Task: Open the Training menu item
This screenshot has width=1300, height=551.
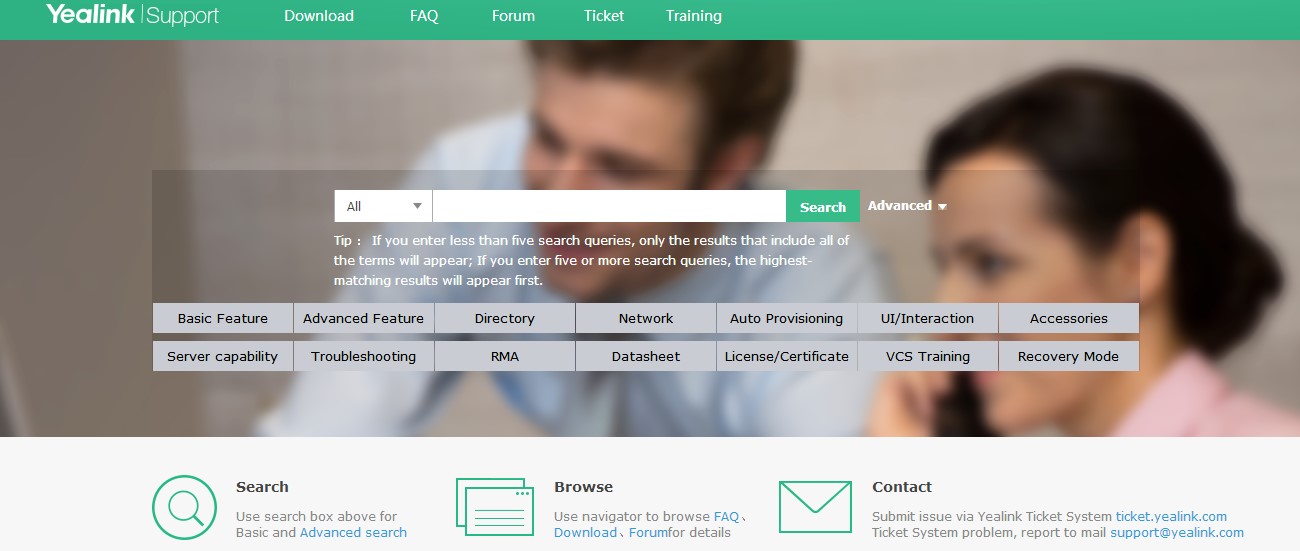Action: click(694, 16)
